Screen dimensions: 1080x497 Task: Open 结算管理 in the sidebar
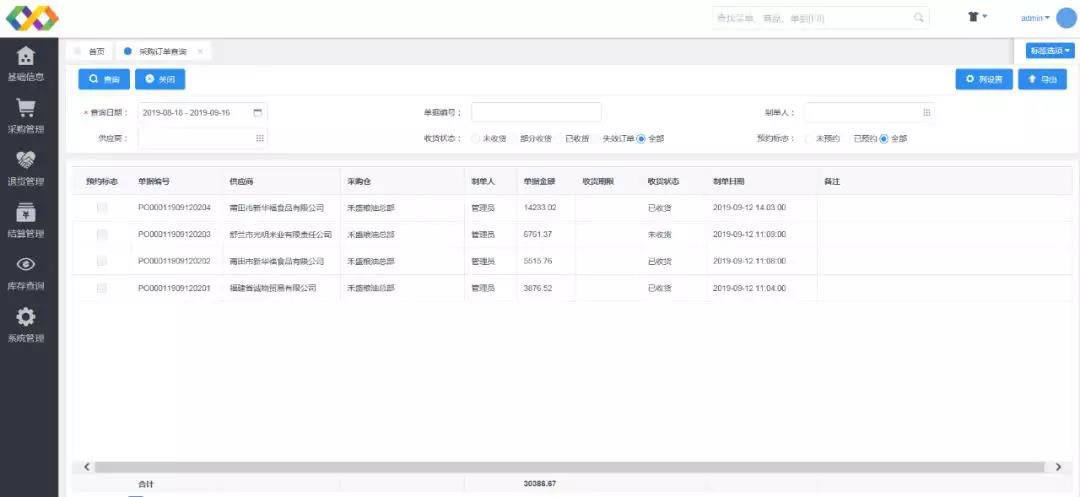(x=26, y=219)
